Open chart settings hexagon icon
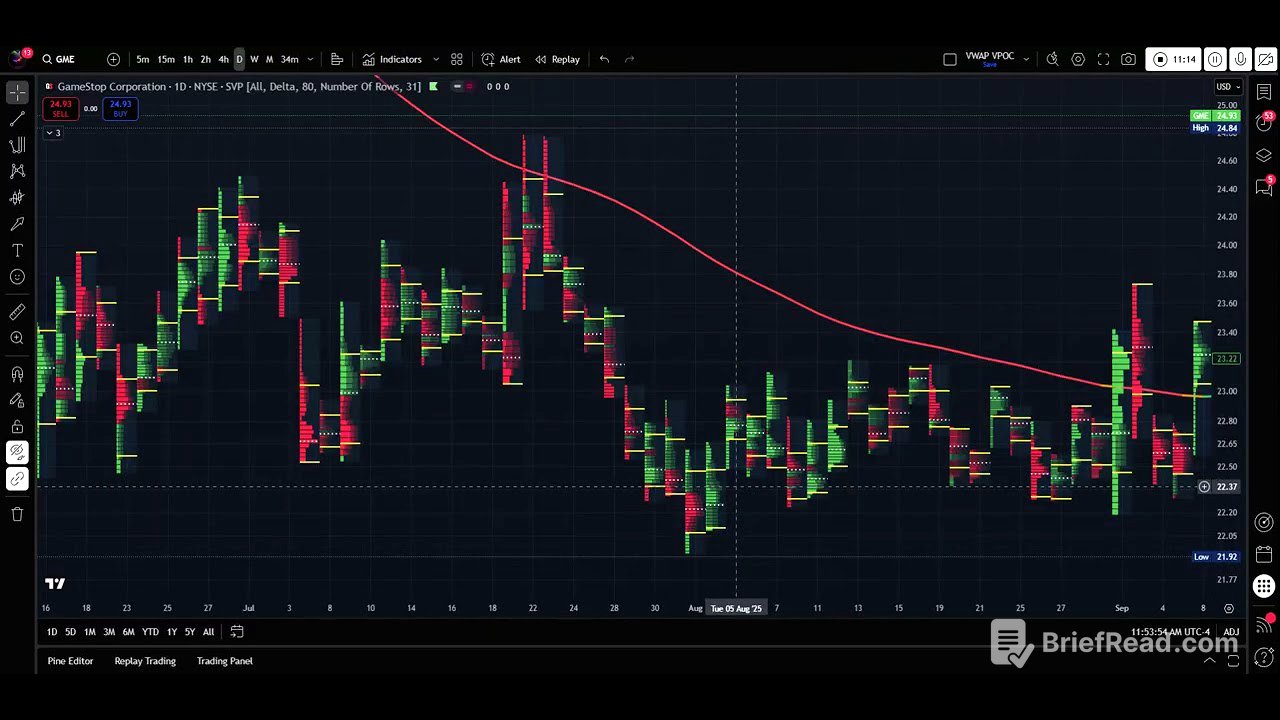The width and height of the screenshot is (1280, 720). click(x=1078, y=59)
